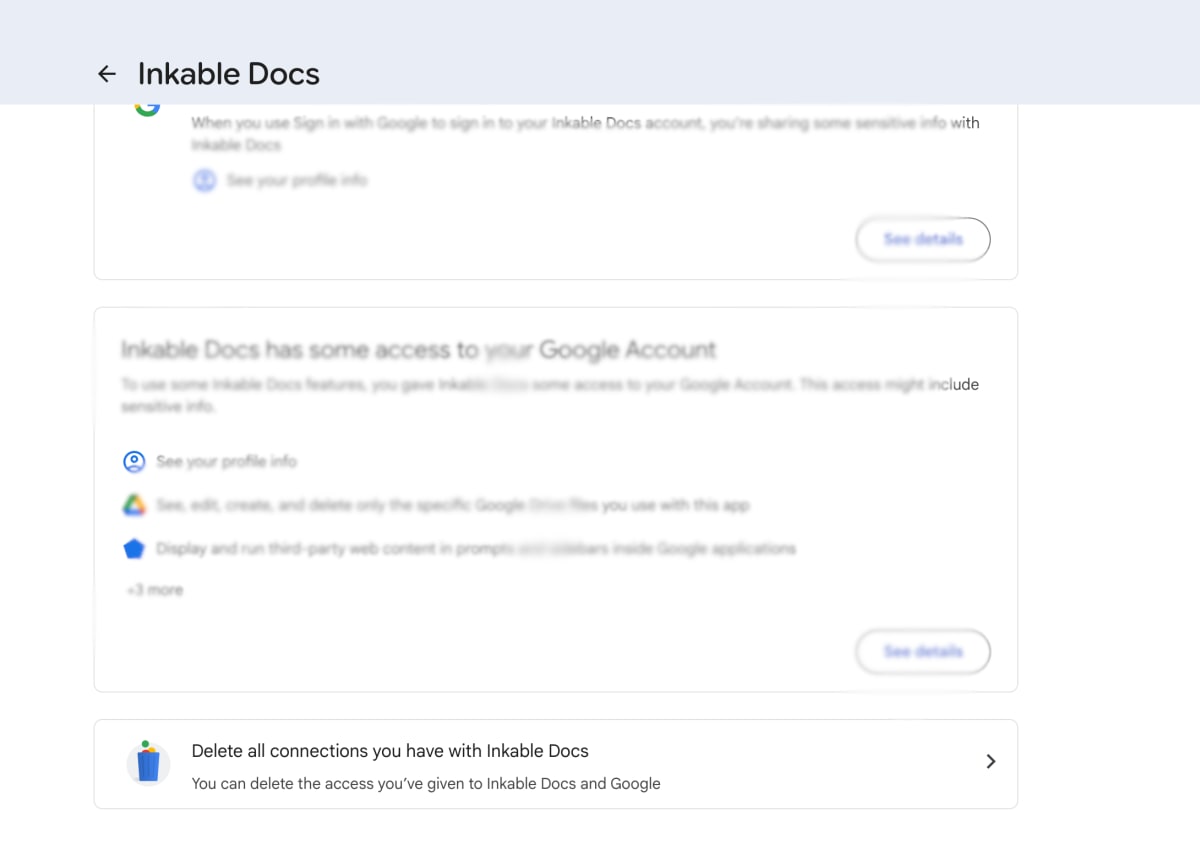1200x861 pixels.
Task: Click the profile icon next to See your profile info in access card
Action: click(134, 462)
